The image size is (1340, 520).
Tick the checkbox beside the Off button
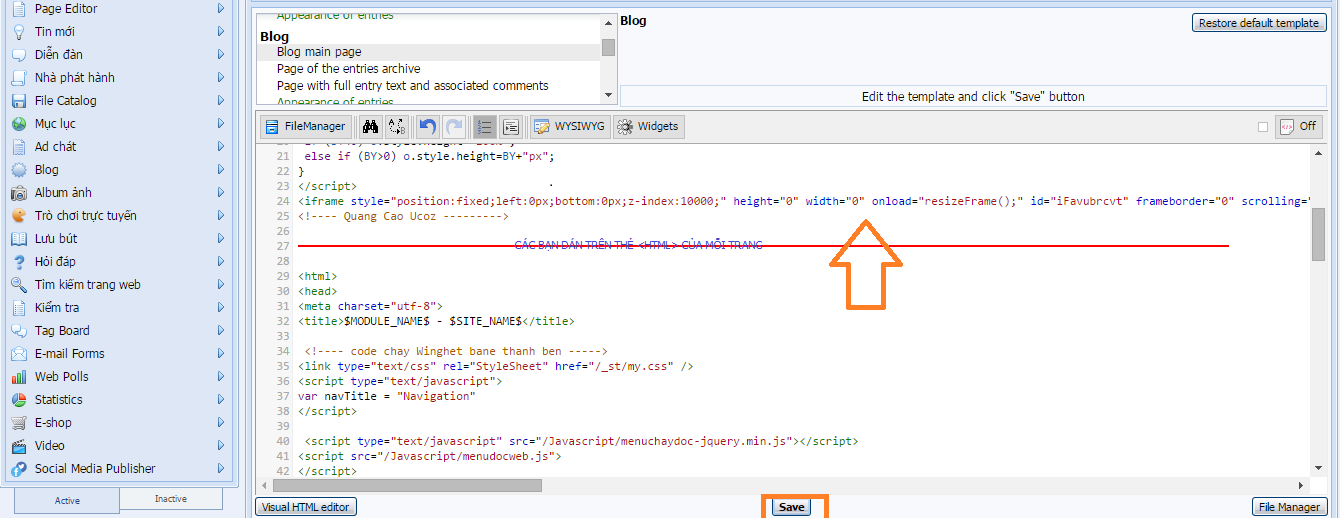[x=1263, y=127]
